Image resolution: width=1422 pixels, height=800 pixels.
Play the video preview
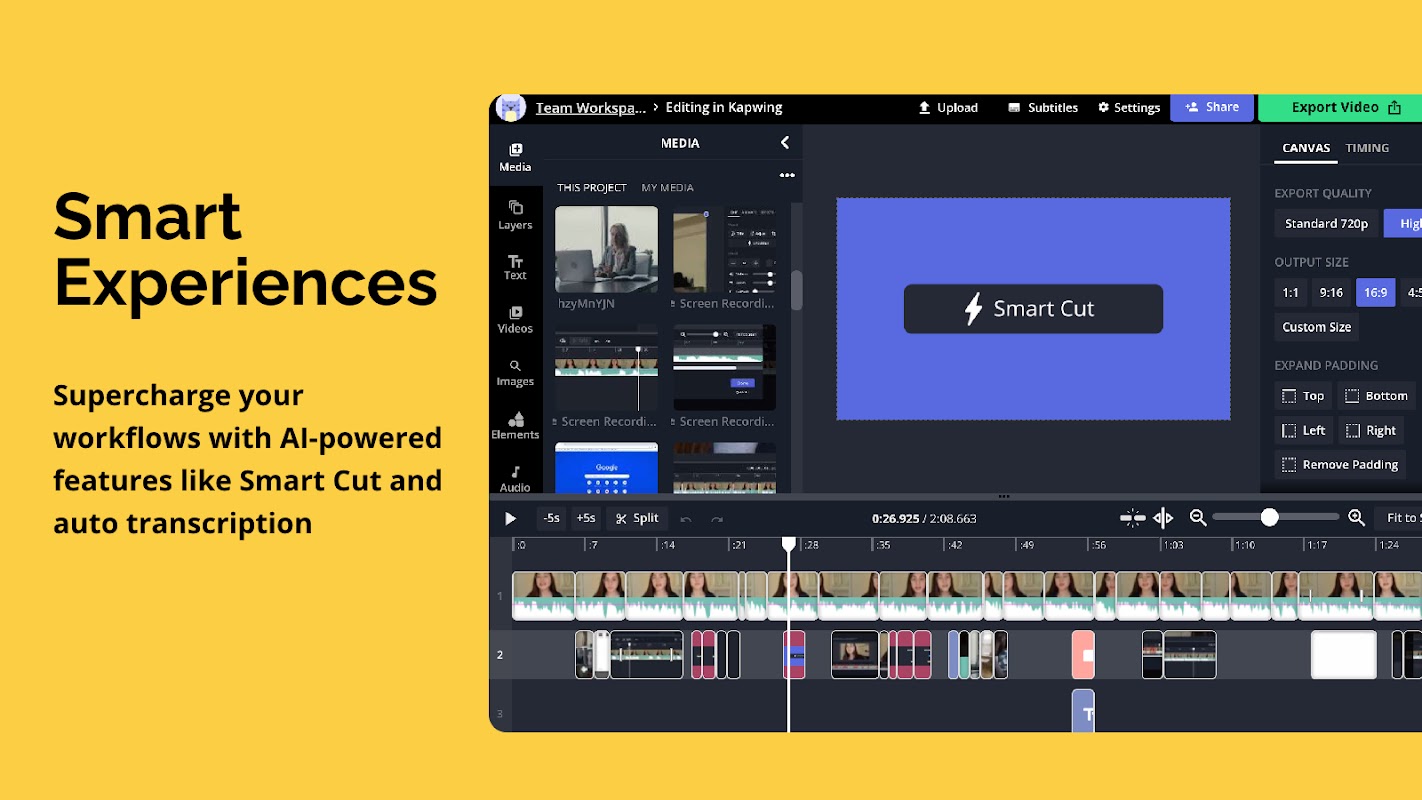[x=510, y=518]
